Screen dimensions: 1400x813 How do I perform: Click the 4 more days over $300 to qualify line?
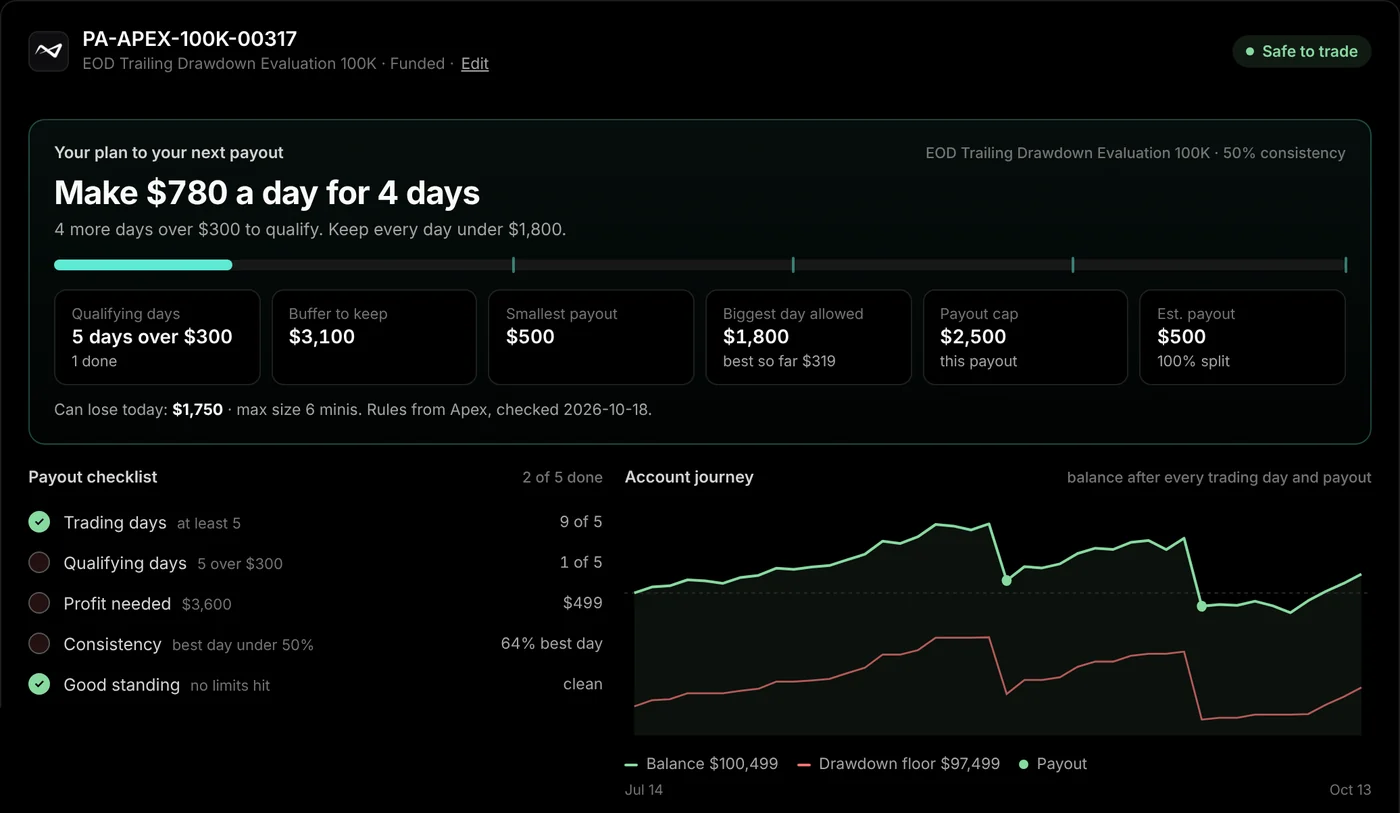(x=310, y=230)
